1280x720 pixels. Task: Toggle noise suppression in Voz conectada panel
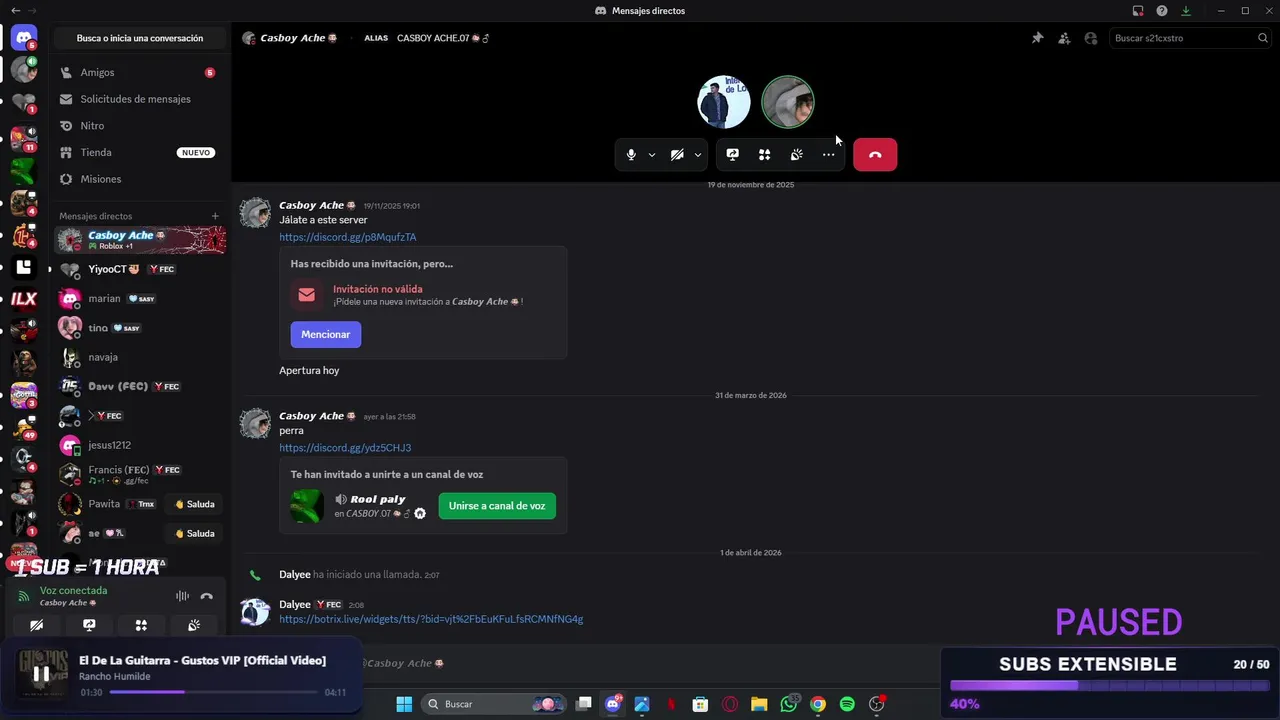[x=182, y=596]
